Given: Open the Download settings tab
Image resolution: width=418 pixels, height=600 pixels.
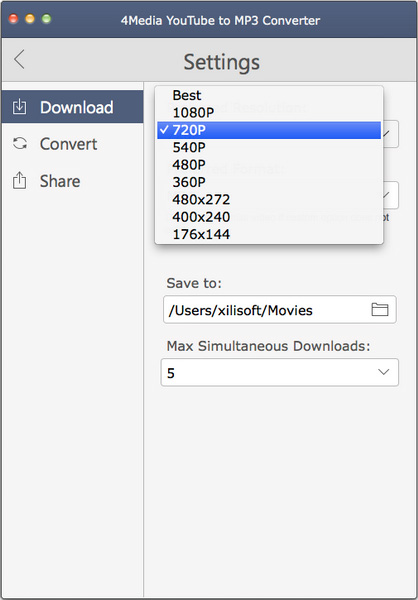Looking at the screenshot, I should (x=72, y=107).
